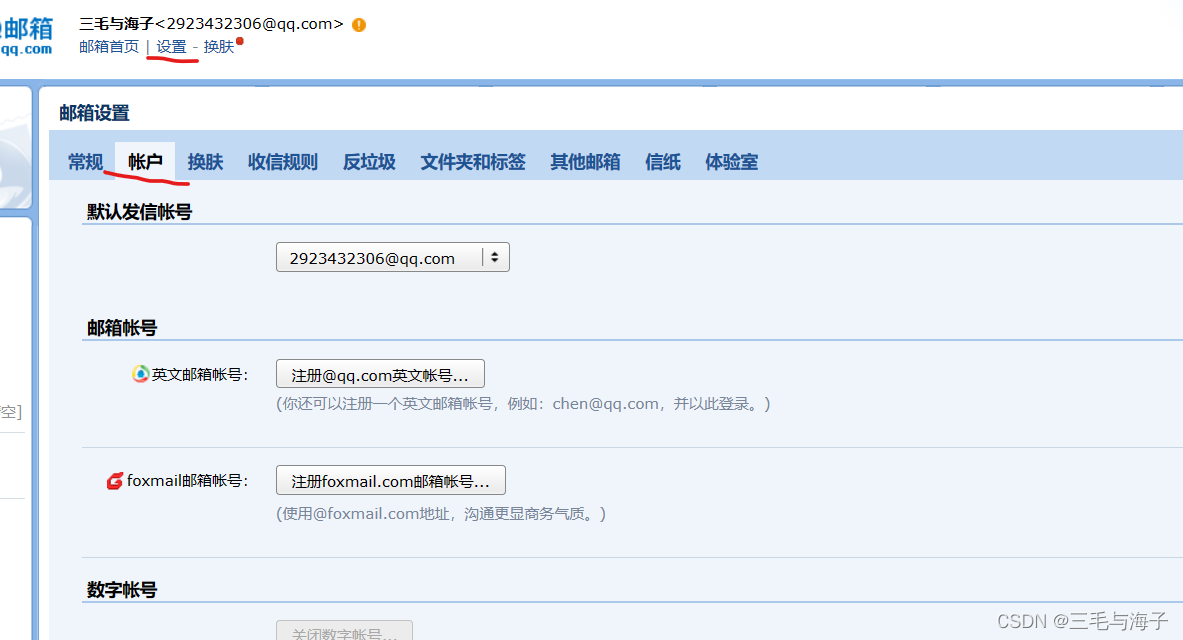Expand the default sender account dropdown
Image resolution: width=1183 pixels, height=640 pixels.
click(x=393, y=257)
